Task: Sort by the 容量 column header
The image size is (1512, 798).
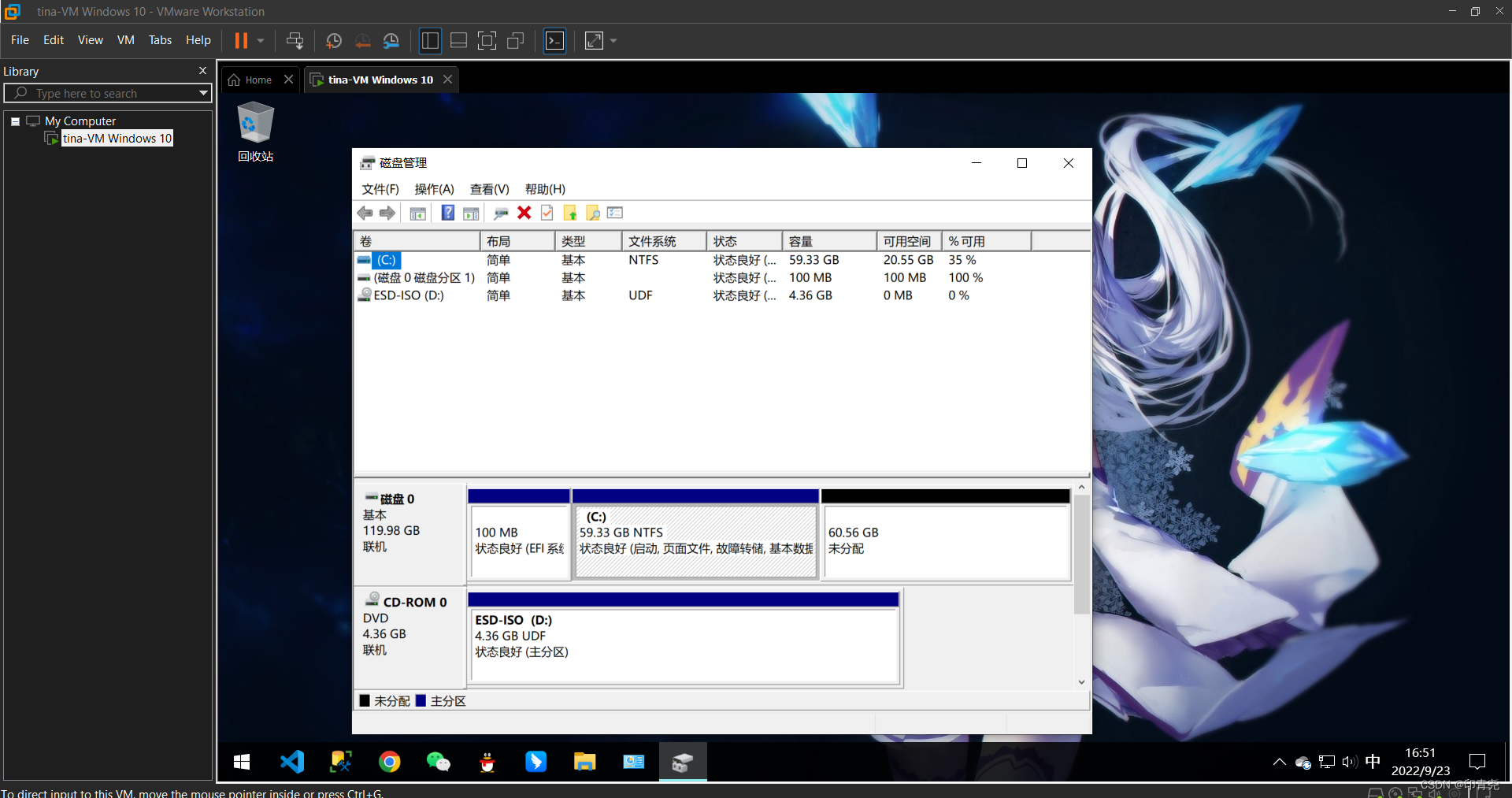Action: tap(829, 241)
